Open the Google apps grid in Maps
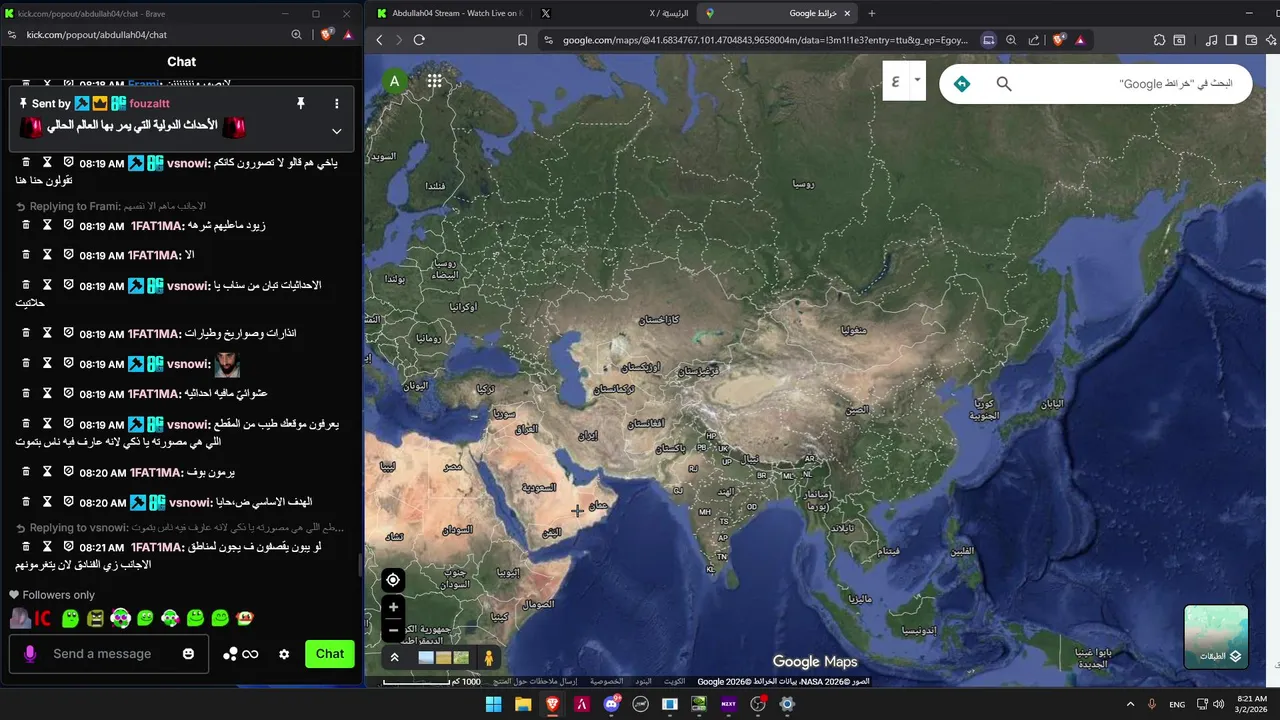Screen dimensions: 1280x720 [x=434, y=82]
